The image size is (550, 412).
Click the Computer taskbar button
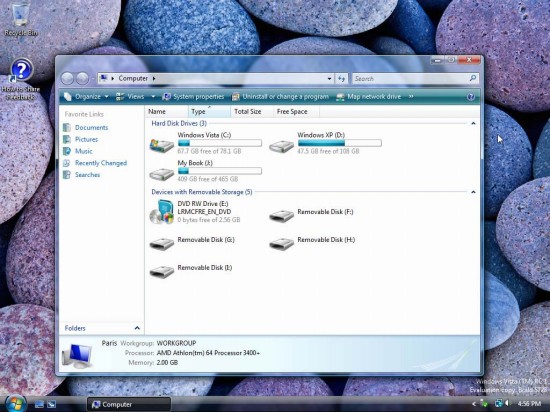click(128, 404)
